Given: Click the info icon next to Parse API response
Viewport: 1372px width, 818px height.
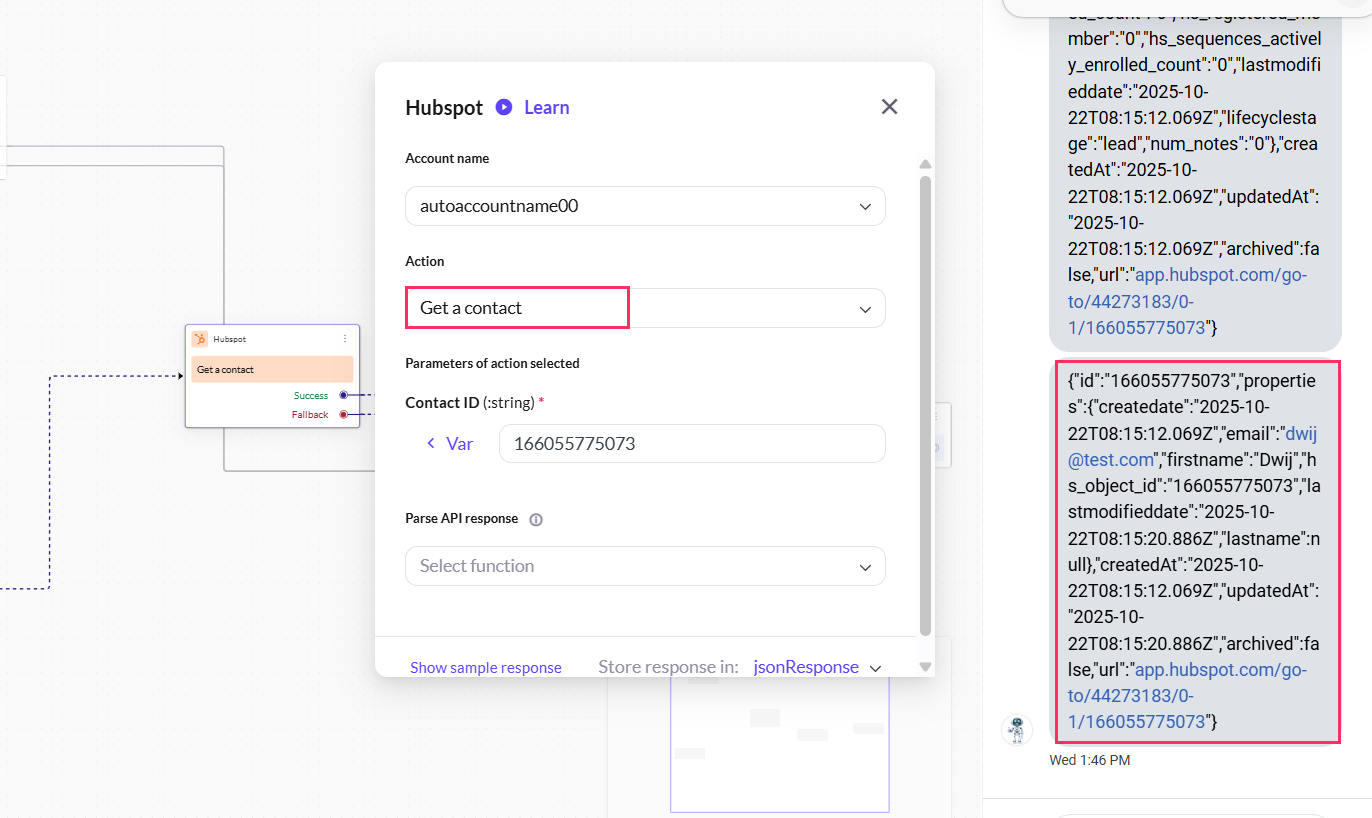Looking at the screenshot, I should click(x=536, y=519).
